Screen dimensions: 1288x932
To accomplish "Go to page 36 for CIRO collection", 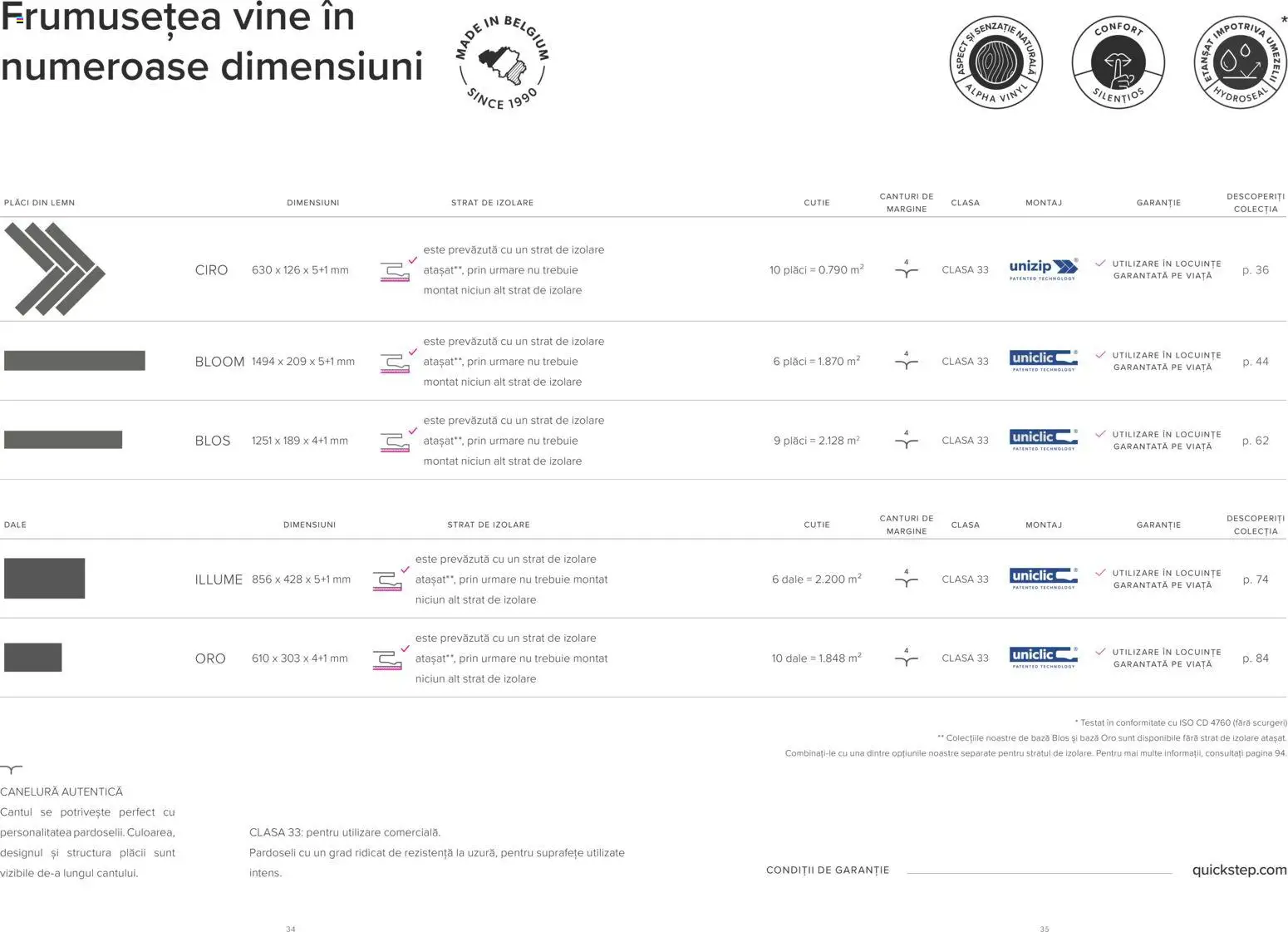I will pyautogui.click(x=1255, y=270).
